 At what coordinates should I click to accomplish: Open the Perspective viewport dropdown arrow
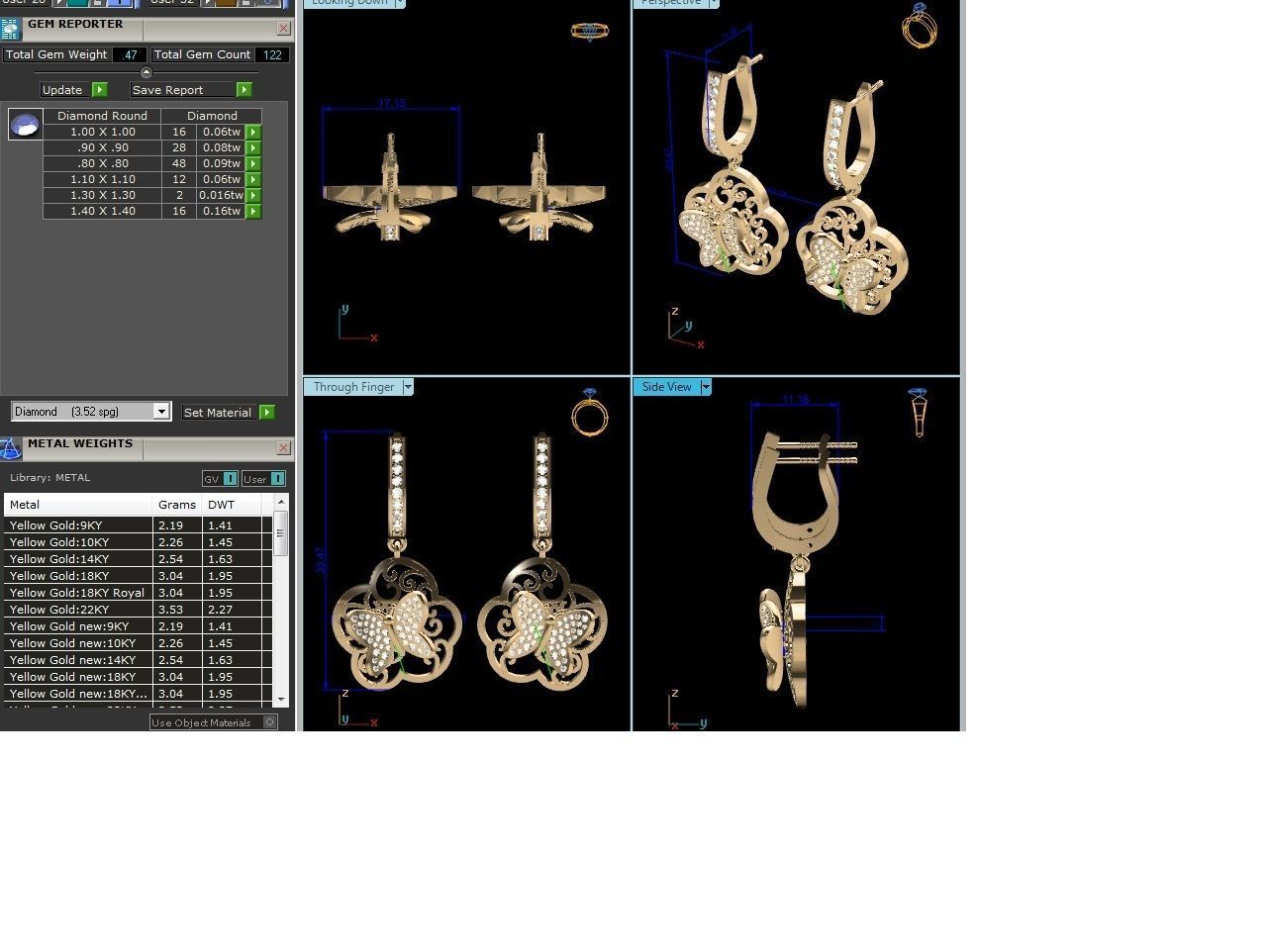(714, 3)
